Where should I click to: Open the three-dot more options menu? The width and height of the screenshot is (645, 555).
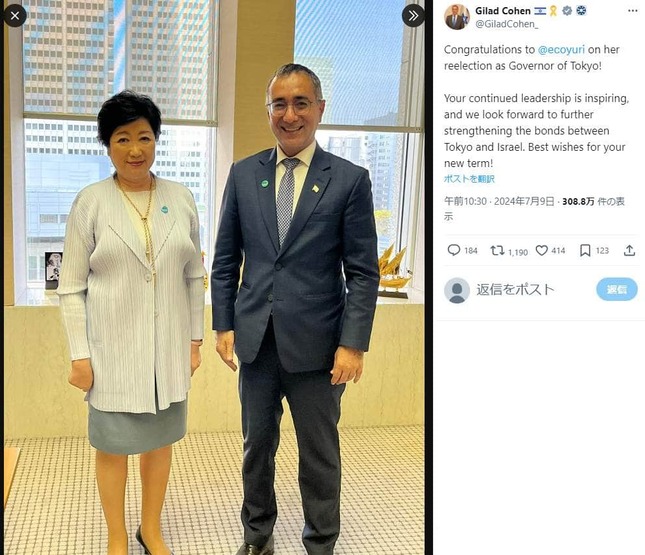tap(633, 11)
